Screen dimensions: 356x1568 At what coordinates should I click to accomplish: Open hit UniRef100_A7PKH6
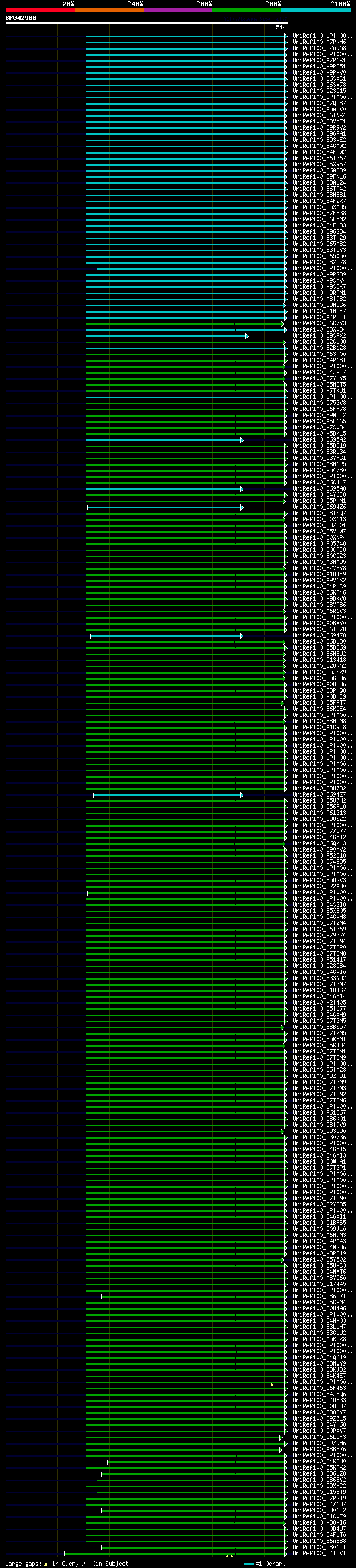point(319,42)
